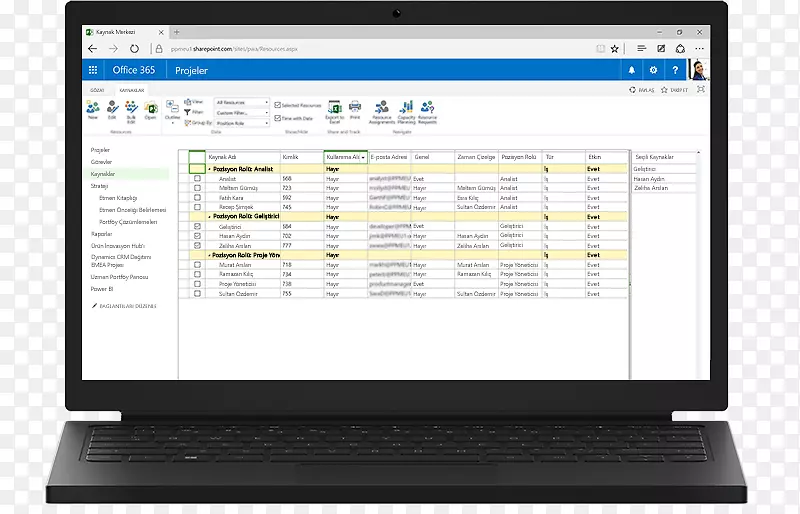800x514 pixels.
Task: Click Export to Excel icon
Action: pos(335,107)
